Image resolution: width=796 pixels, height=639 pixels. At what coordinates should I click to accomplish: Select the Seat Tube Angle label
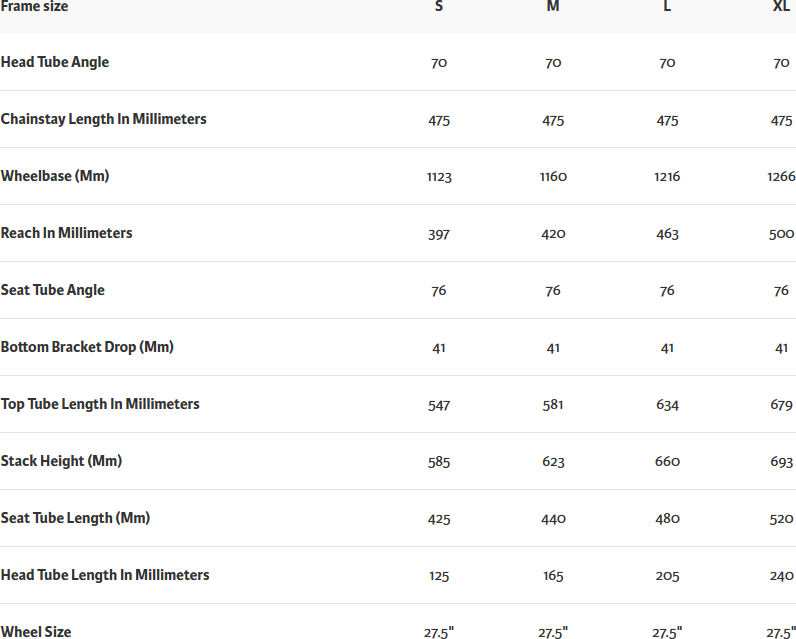pyautogui.click(x=52, y=290)
